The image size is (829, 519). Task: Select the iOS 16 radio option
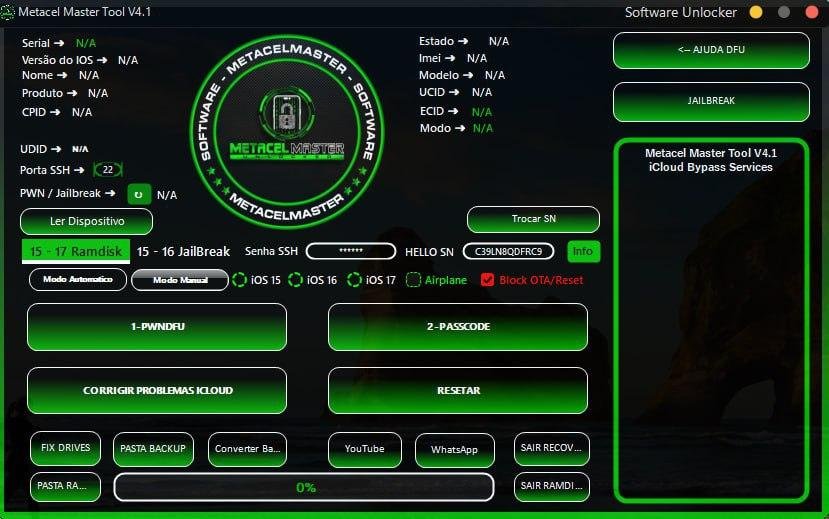296,280
